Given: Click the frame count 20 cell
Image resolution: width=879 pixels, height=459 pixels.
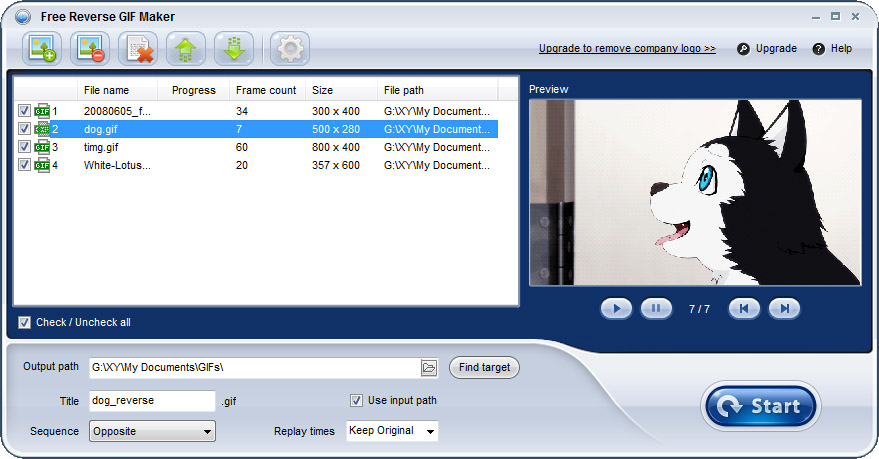Looking at the screenshot, I should tap(242, 165).
